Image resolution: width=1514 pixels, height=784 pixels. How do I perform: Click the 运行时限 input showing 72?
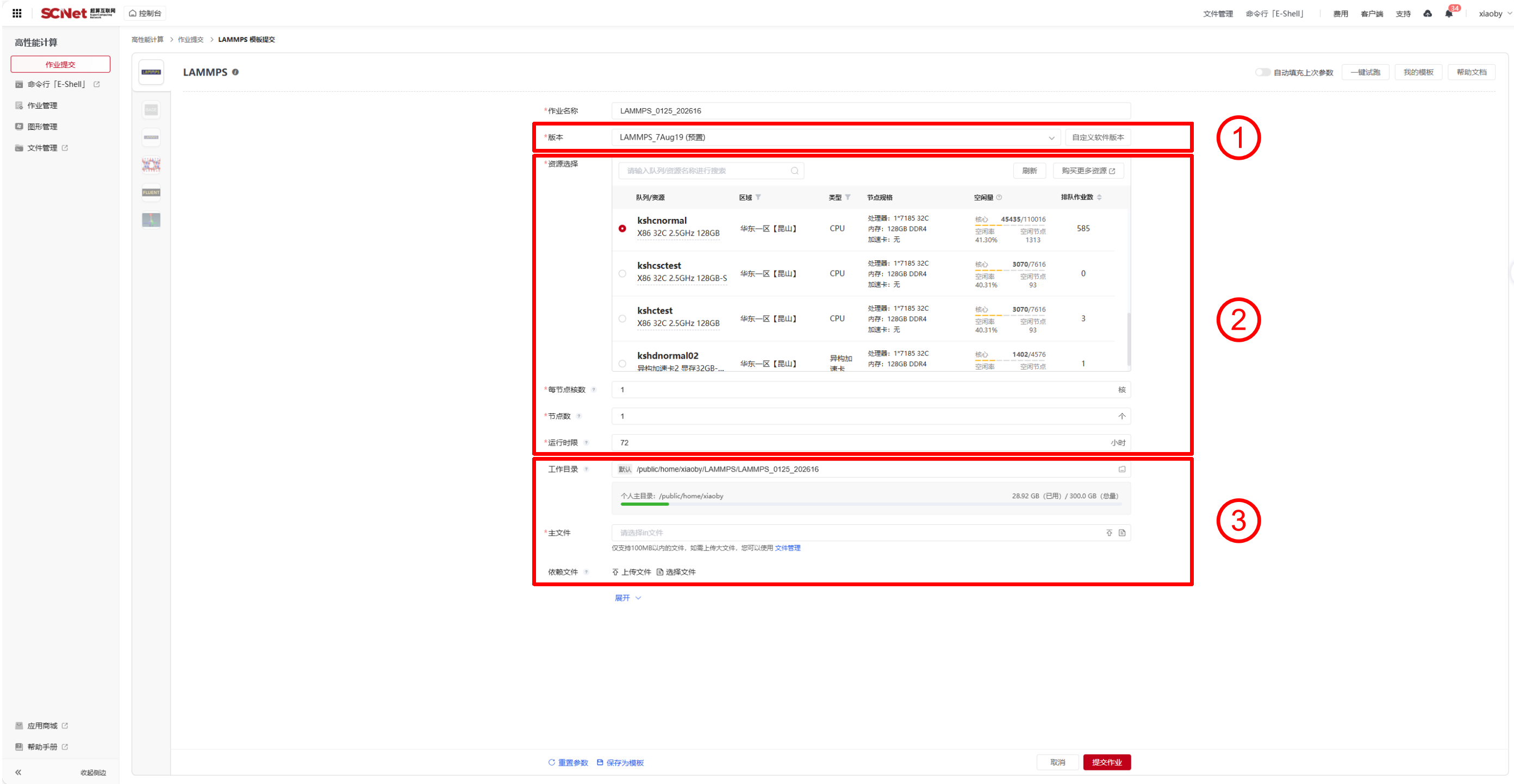[x=870, y=442]
